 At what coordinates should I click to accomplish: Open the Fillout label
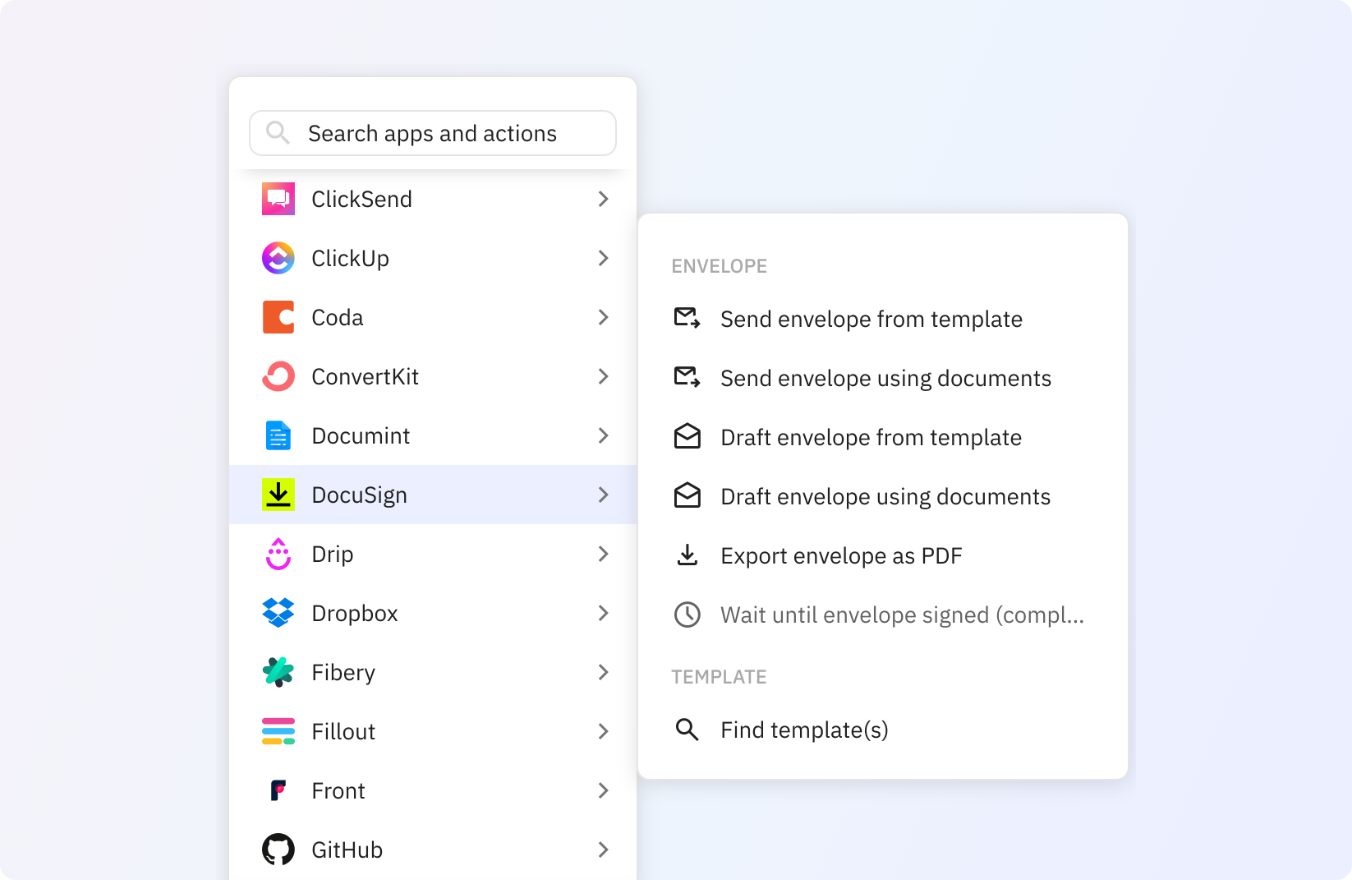pos(343,731)
